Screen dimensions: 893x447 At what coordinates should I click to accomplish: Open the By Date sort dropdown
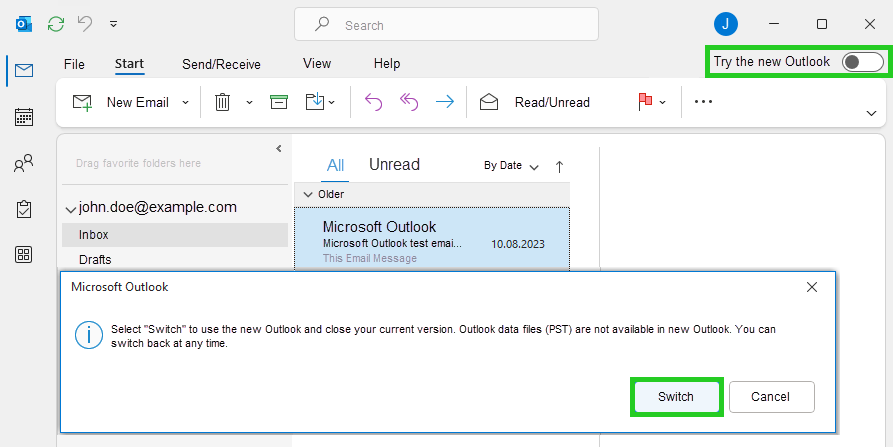pyautogui.click(x=511, y=166)
